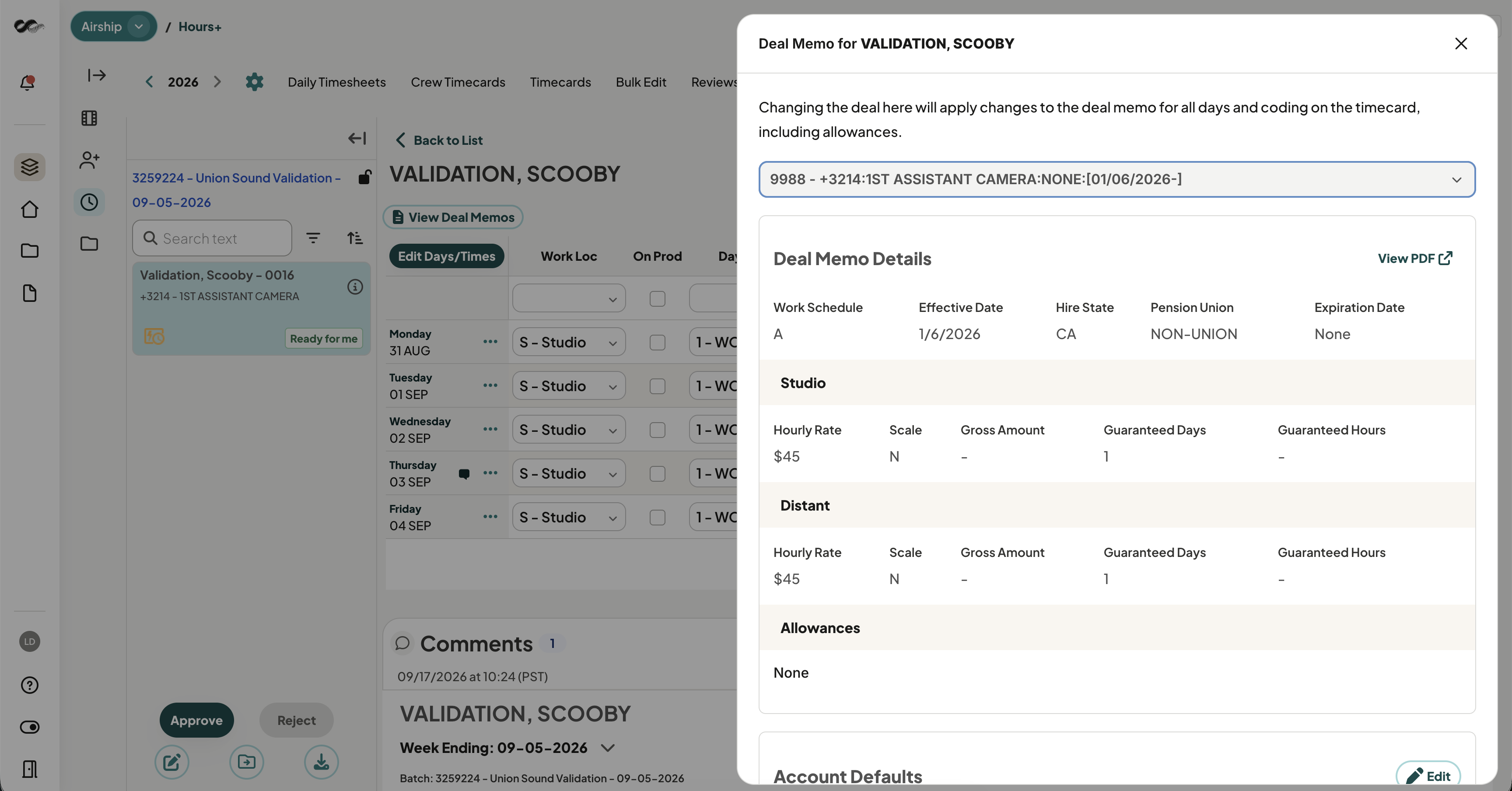The width and height of the screenshot is (1512, 791).
Task: Open the filter lines icon
Action: tap(313, 238)
